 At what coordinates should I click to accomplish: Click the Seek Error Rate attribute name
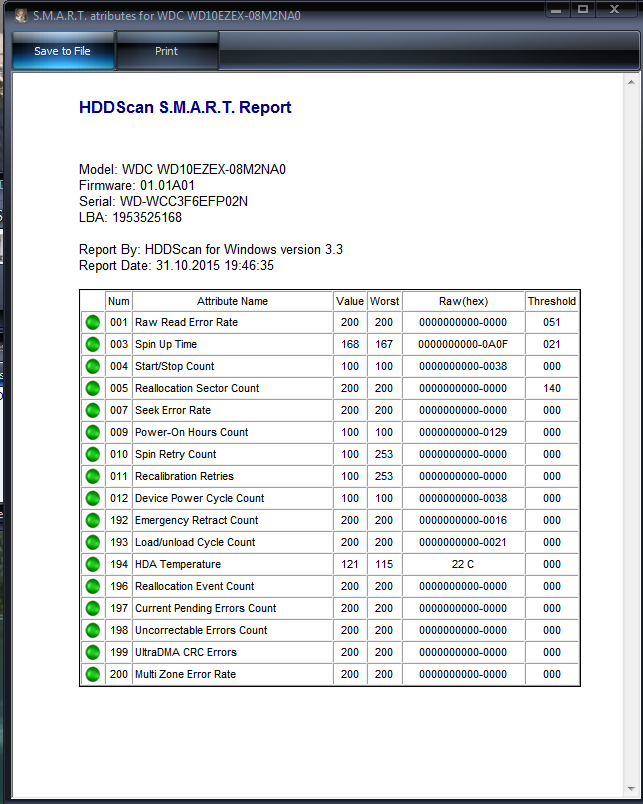(173, 410)
